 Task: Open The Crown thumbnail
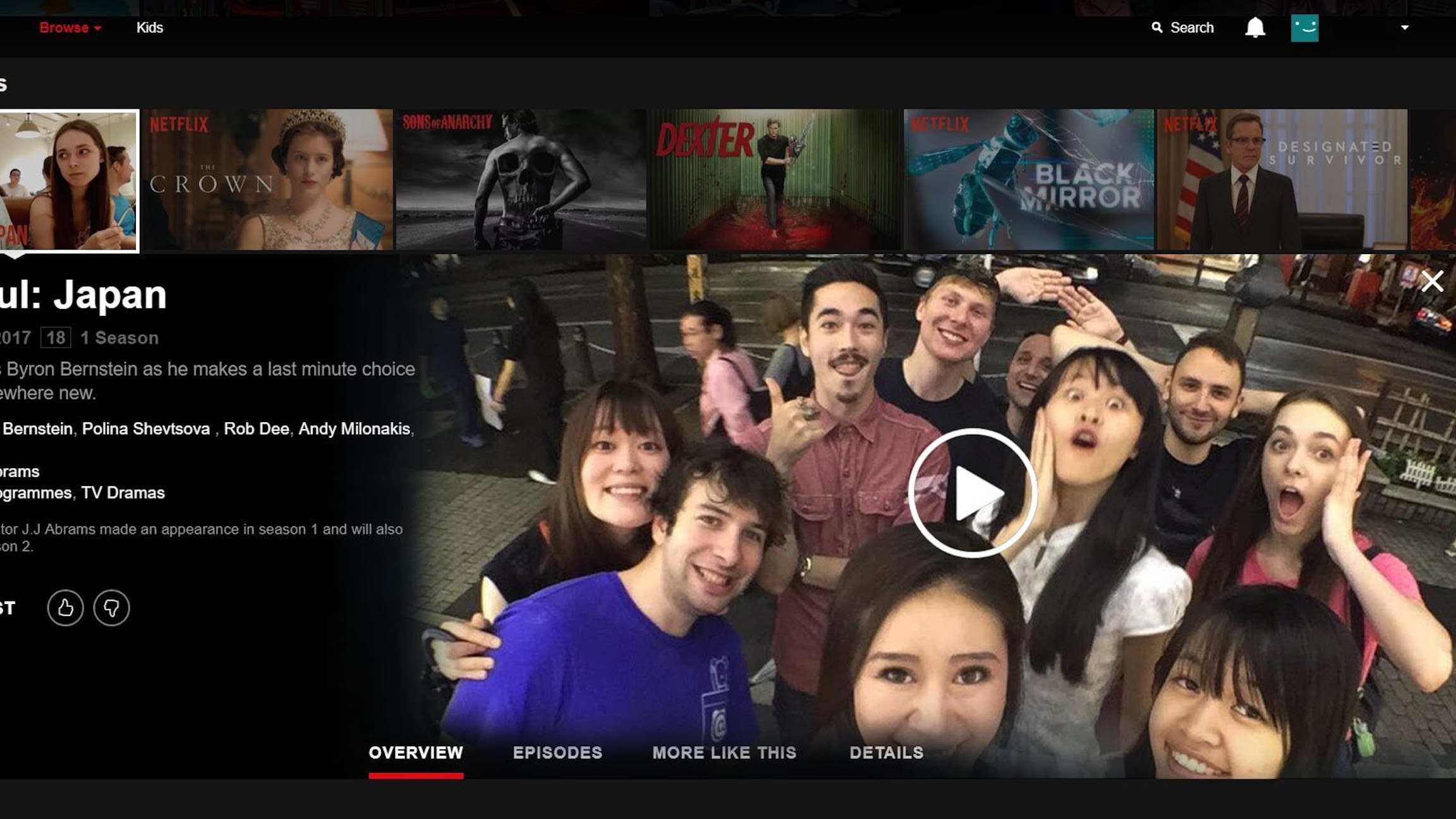click(267, 179)
